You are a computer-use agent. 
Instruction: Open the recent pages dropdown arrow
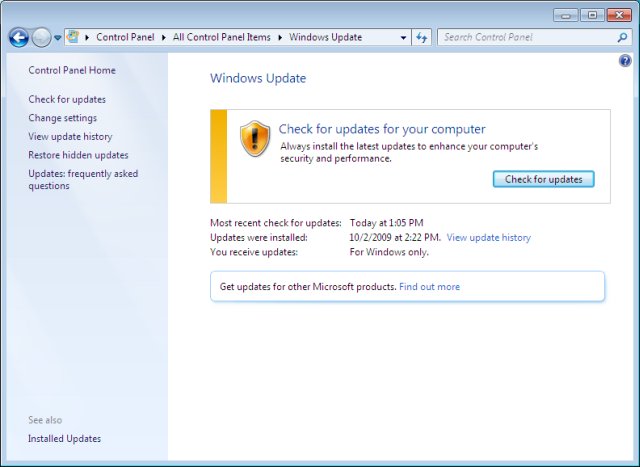pos(58,38)
